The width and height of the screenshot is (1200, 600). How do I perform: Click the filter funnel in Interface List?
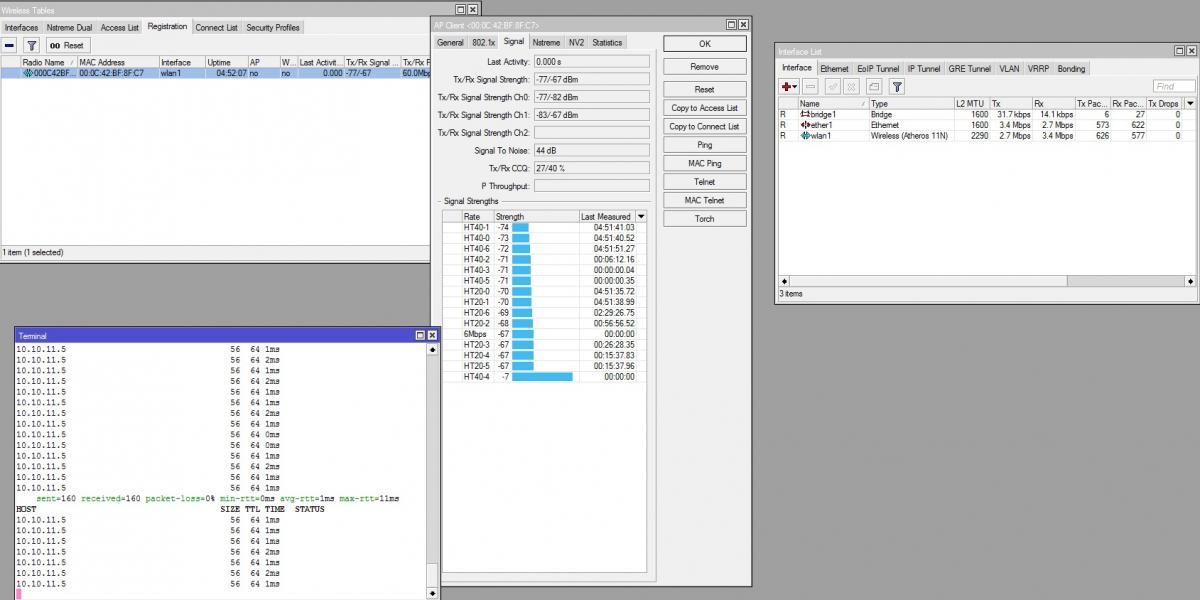(897, 87)
